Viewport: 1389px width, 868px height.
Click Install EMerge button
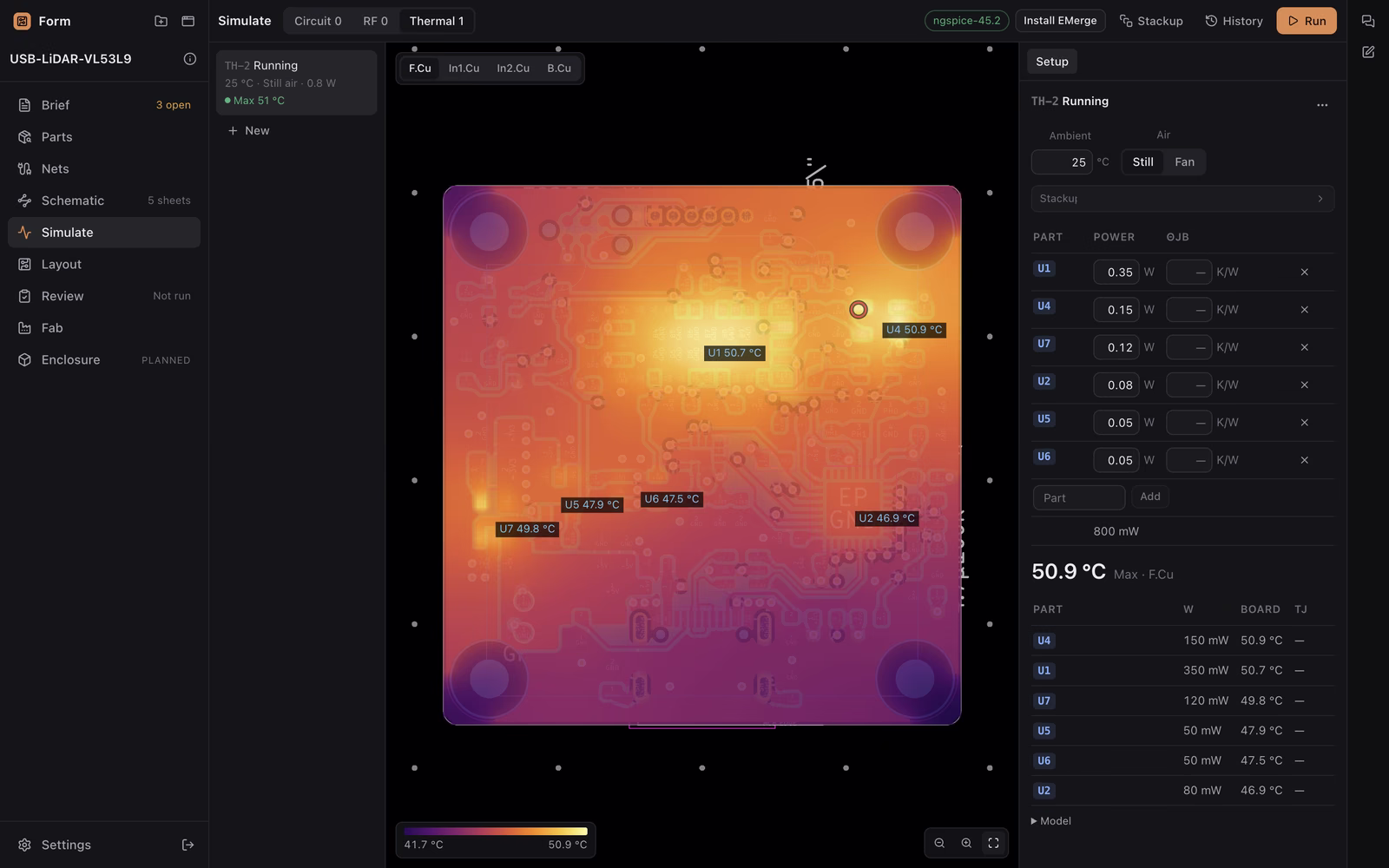point(1060,21)
